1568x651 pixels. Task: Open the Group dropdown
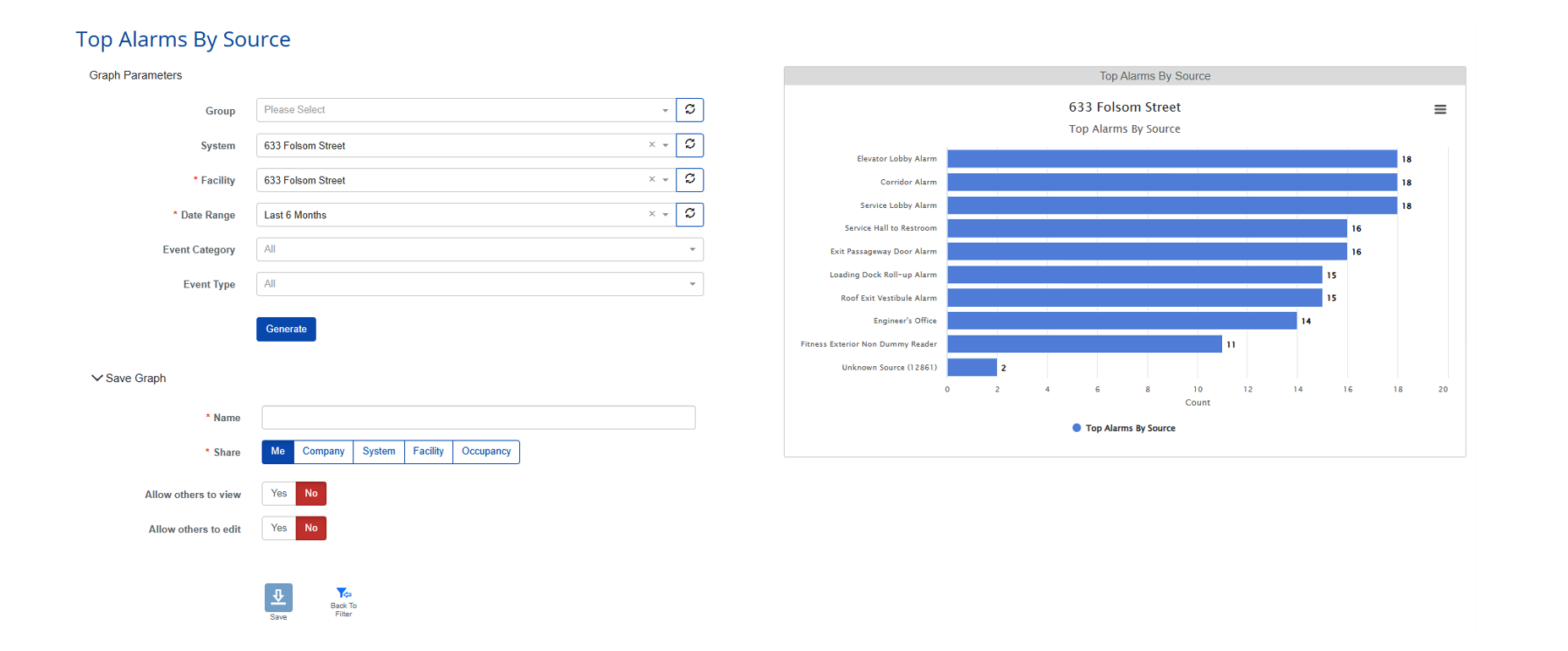[x=465, y=110]
